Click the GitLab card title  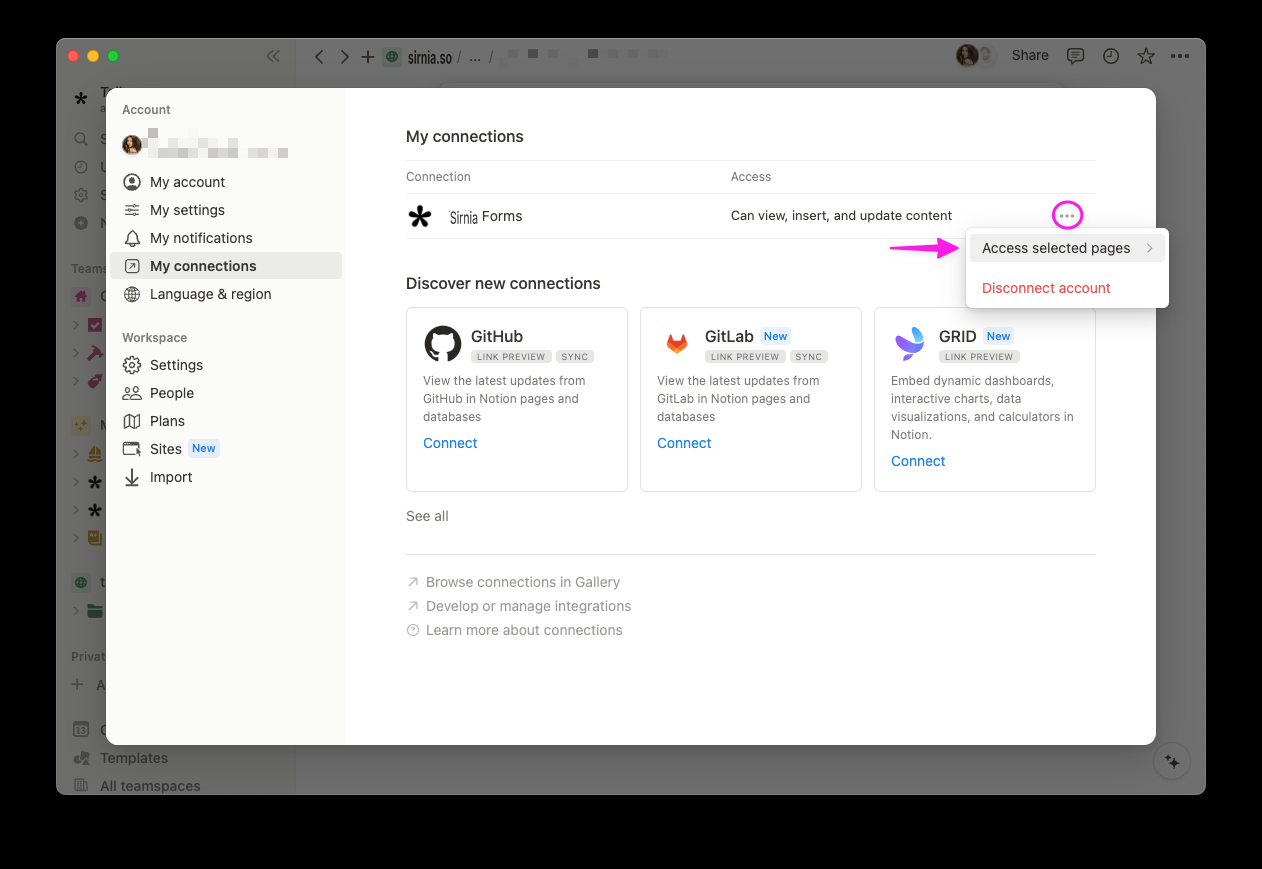729,336
